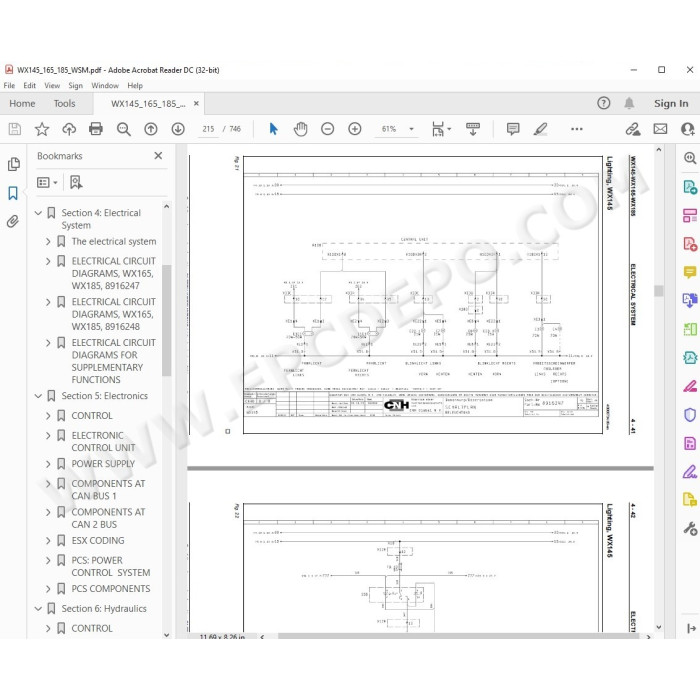Open COMPONENTS AT CAN 2 BUS bookmark

pyautogui.click(x=108, y=518)
